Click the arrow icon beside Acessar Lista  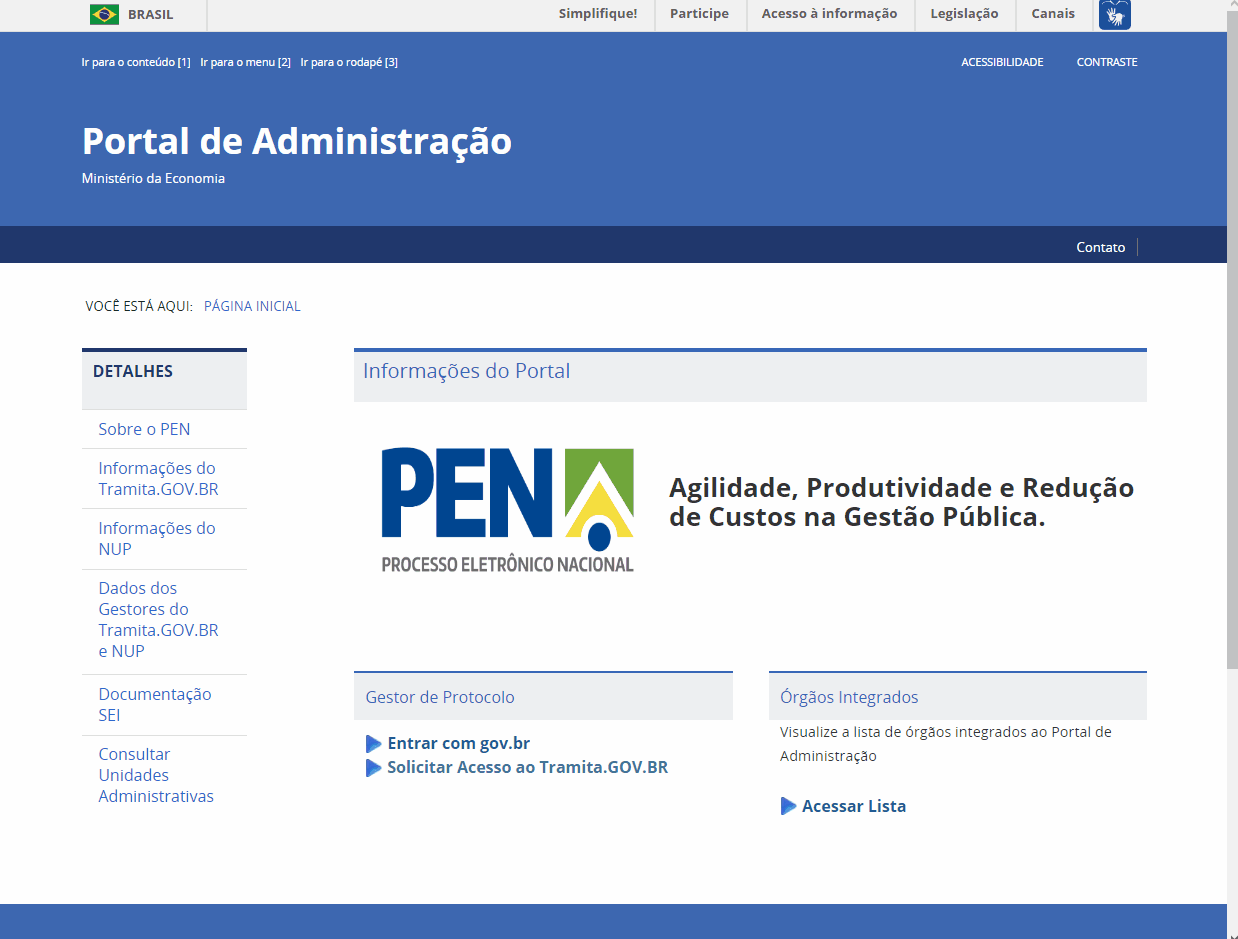coord(789,806)
